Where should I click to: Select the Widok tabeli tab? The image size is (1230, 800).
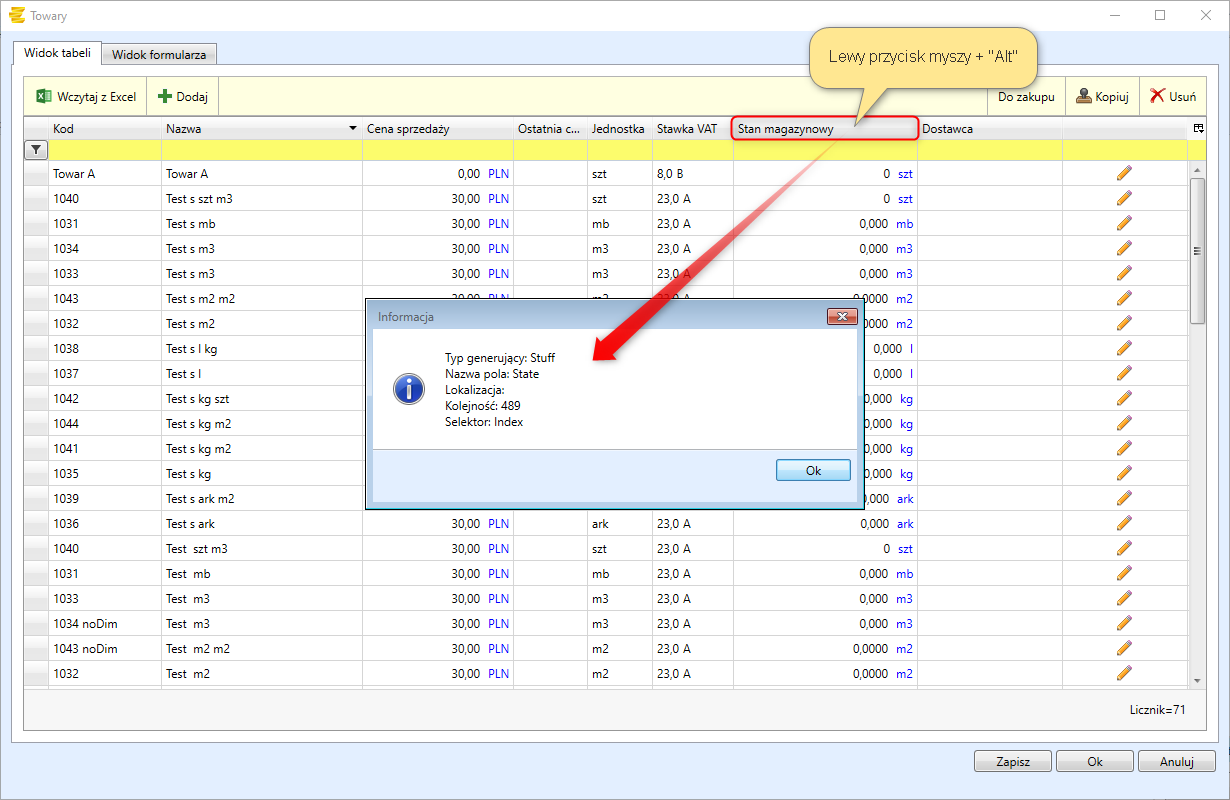[57, 53]
